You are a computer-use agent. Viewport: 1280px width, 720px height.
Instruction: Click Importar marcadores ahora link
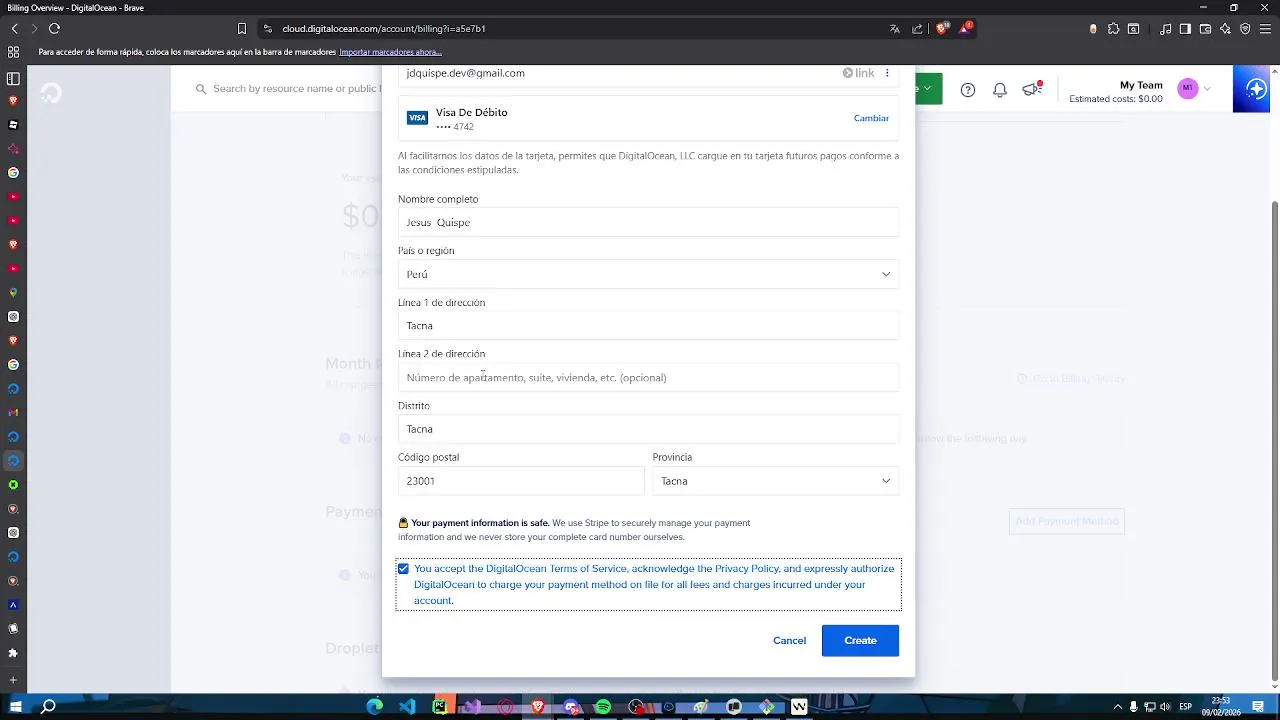coord(390,52)
